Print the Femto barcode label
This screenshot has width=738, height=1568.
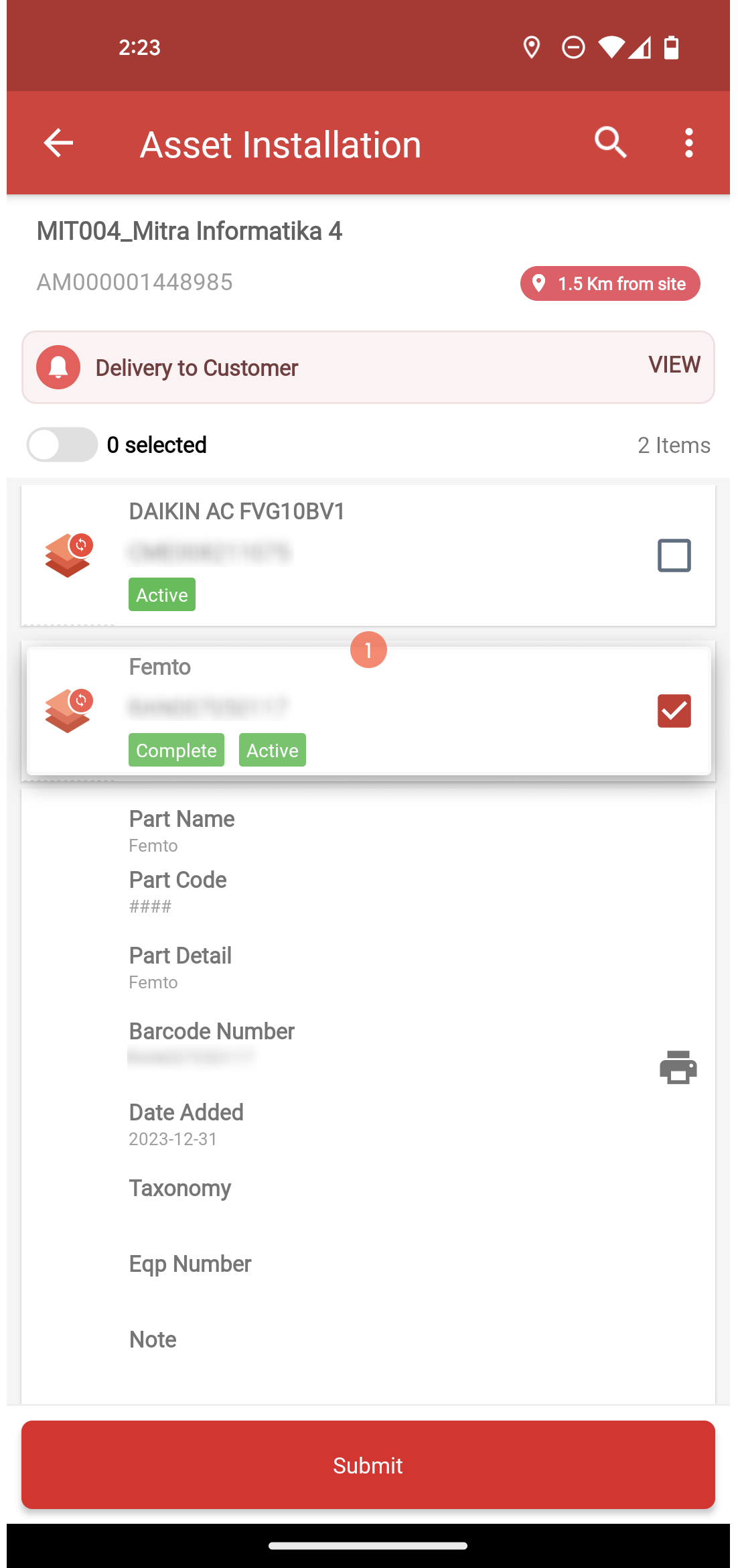[x=678, y=1067]
